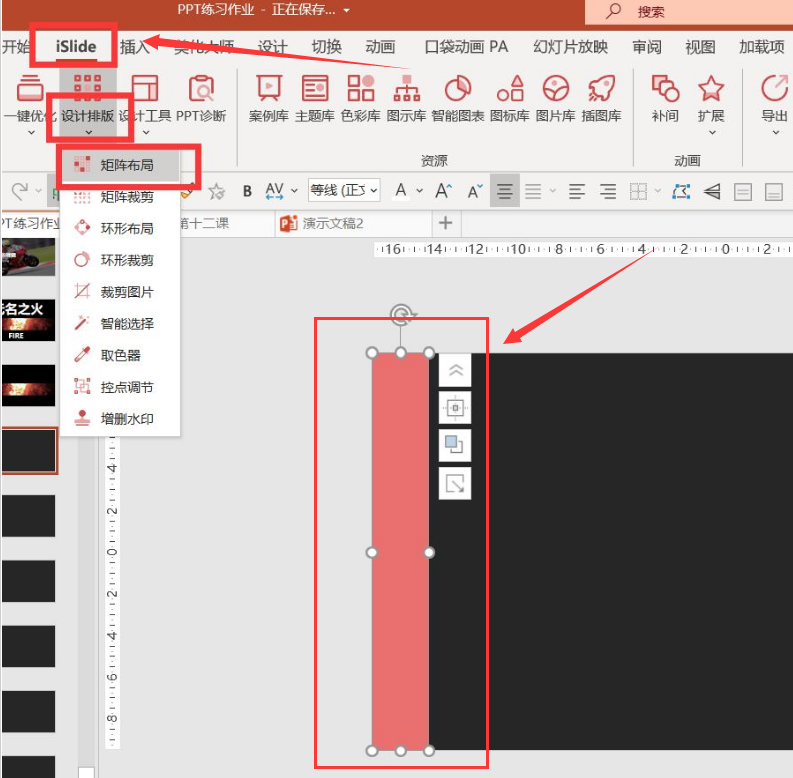Image resolution: width=793 pixels, height=778 pixels.
Task: Switch to the 切换 transitions tab
Action: [327, 47]
